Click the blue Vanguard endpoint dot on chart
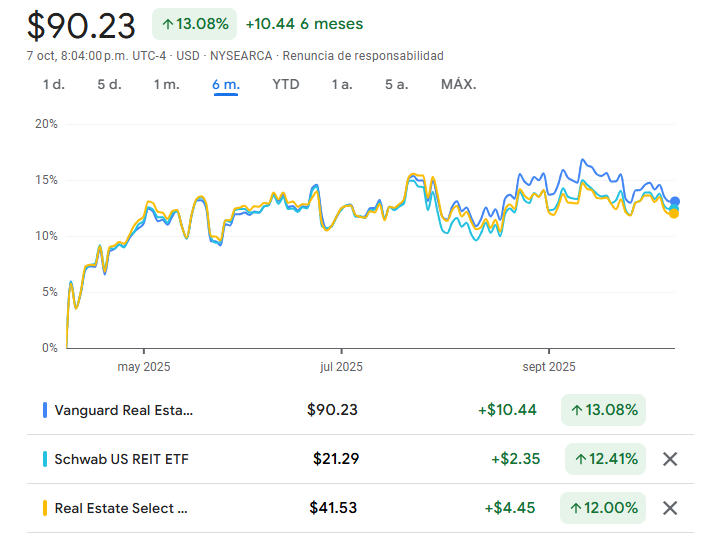 point(675,202)
